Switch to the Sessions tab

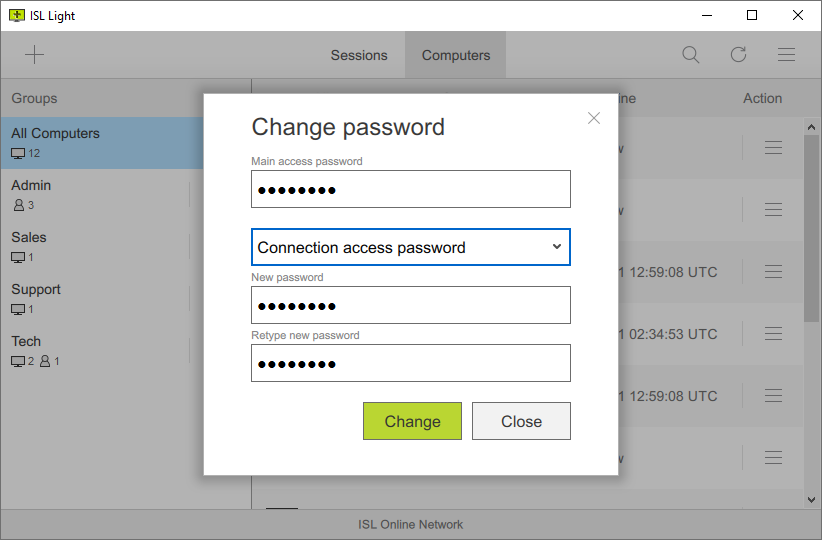coord(359,55)
